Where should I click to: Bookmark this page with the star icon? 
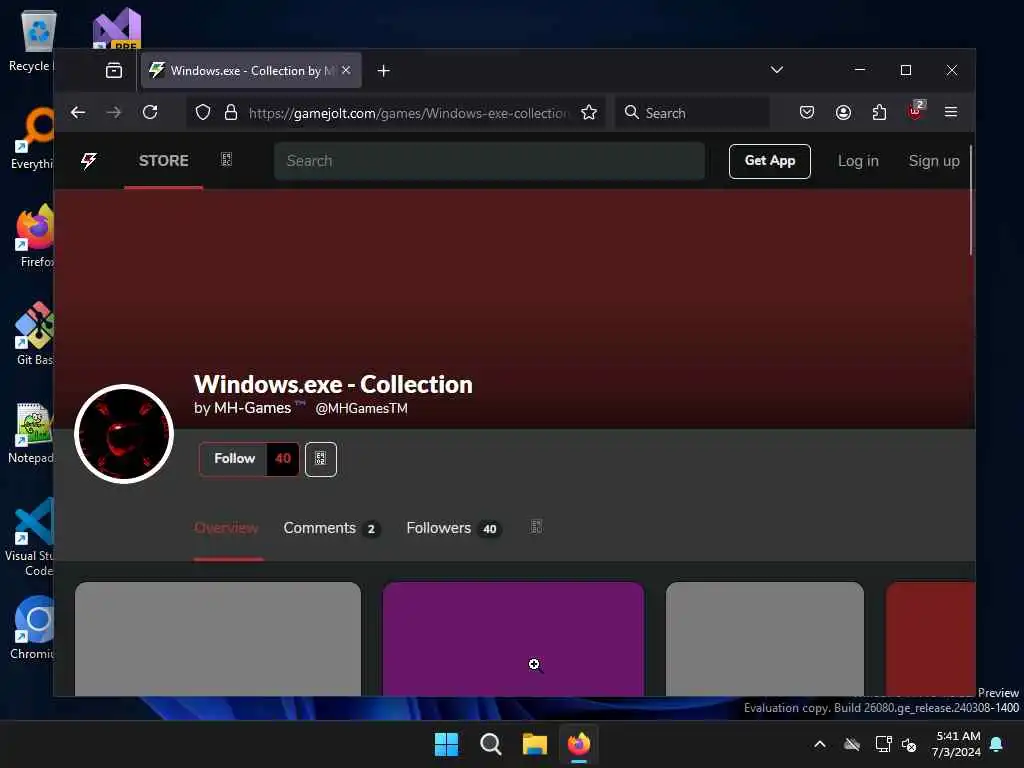tap(589, 112)
